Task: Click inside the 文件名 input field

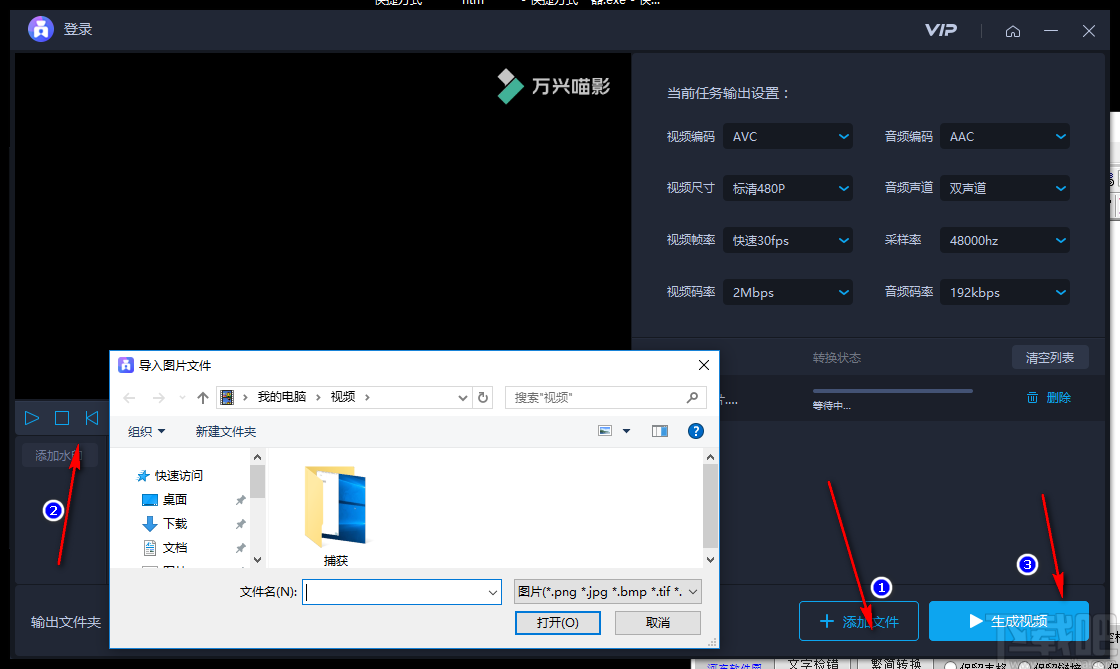Action: [400, 591]
